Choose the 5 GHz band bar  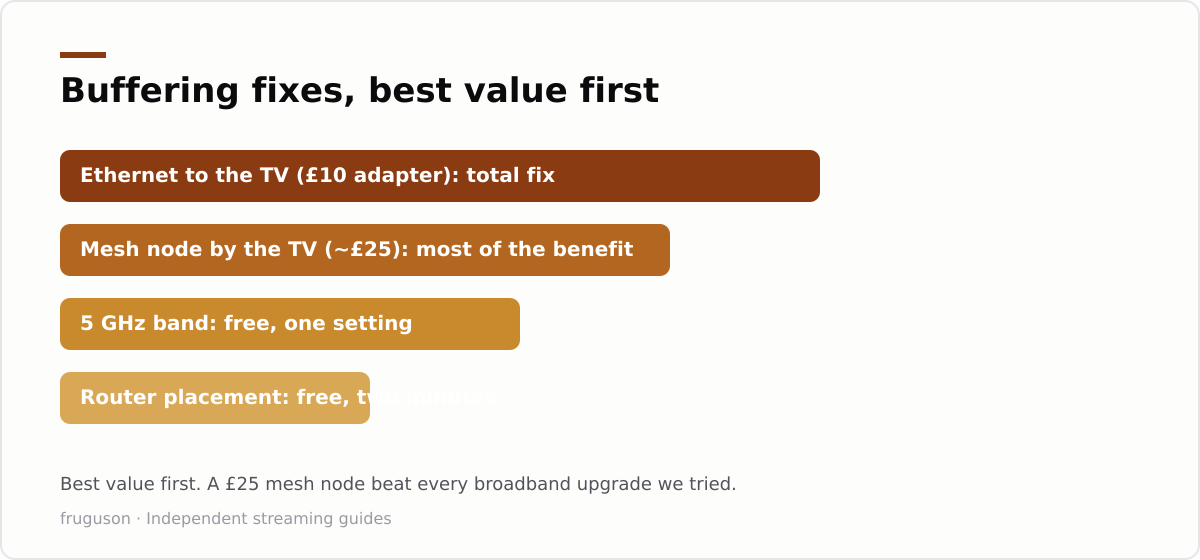290,324
